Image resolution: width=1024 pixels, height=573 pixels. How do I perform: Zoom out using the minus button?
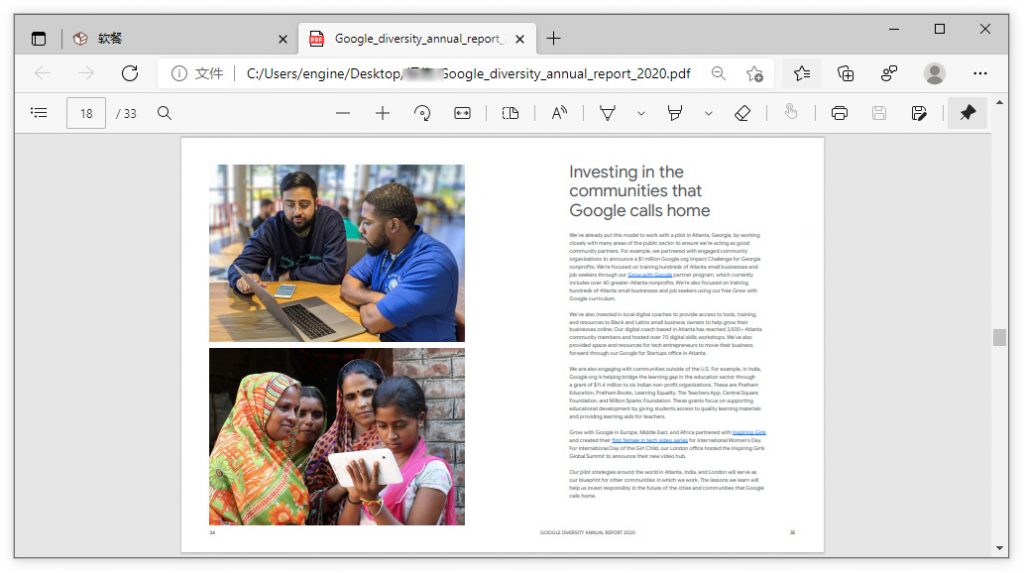pos(343,113)
